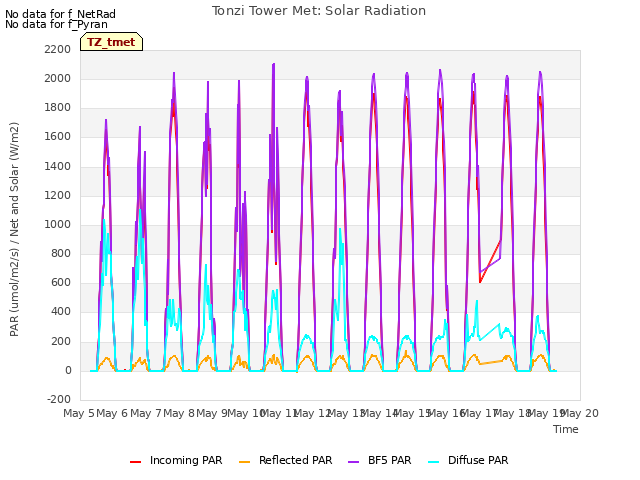Click the 0 y-axis tick label
The height and width of the screenshot is (480, 640).
click(x=68, y=371)
